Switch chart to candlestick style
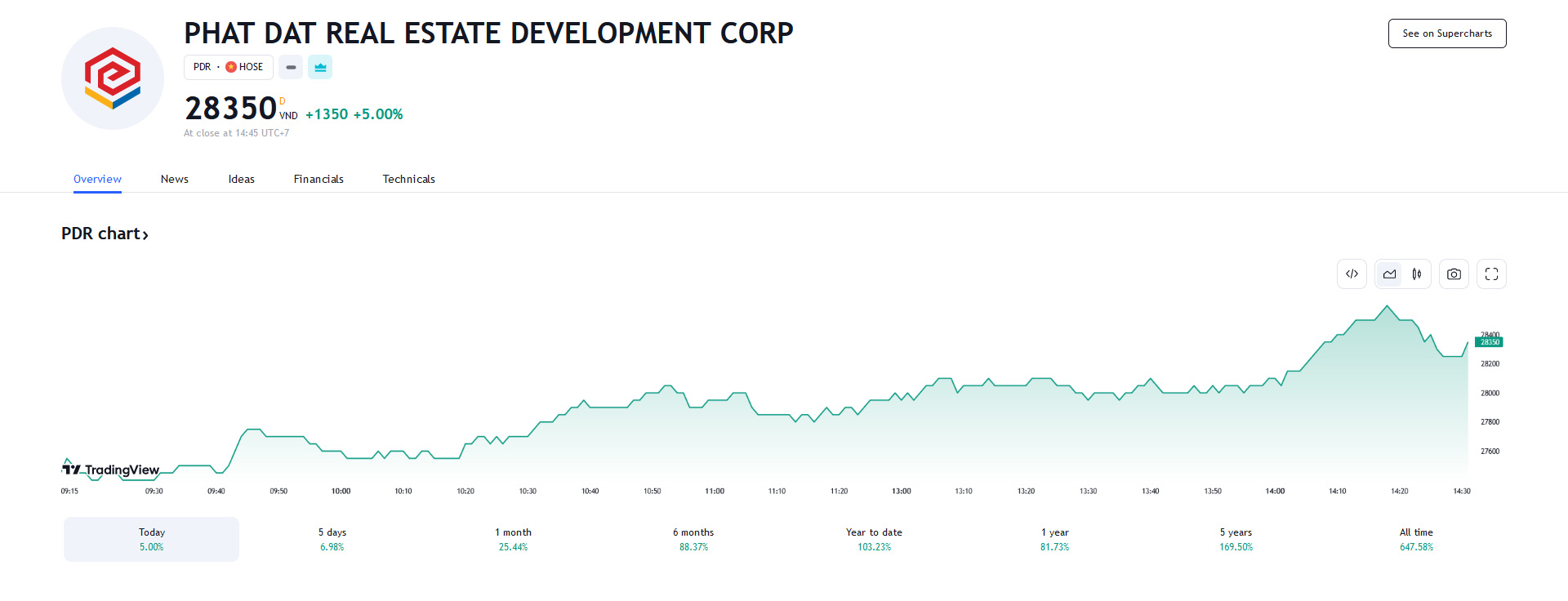The height and width of the screenshot is (601, 1568). click(x=1417, y=274)
